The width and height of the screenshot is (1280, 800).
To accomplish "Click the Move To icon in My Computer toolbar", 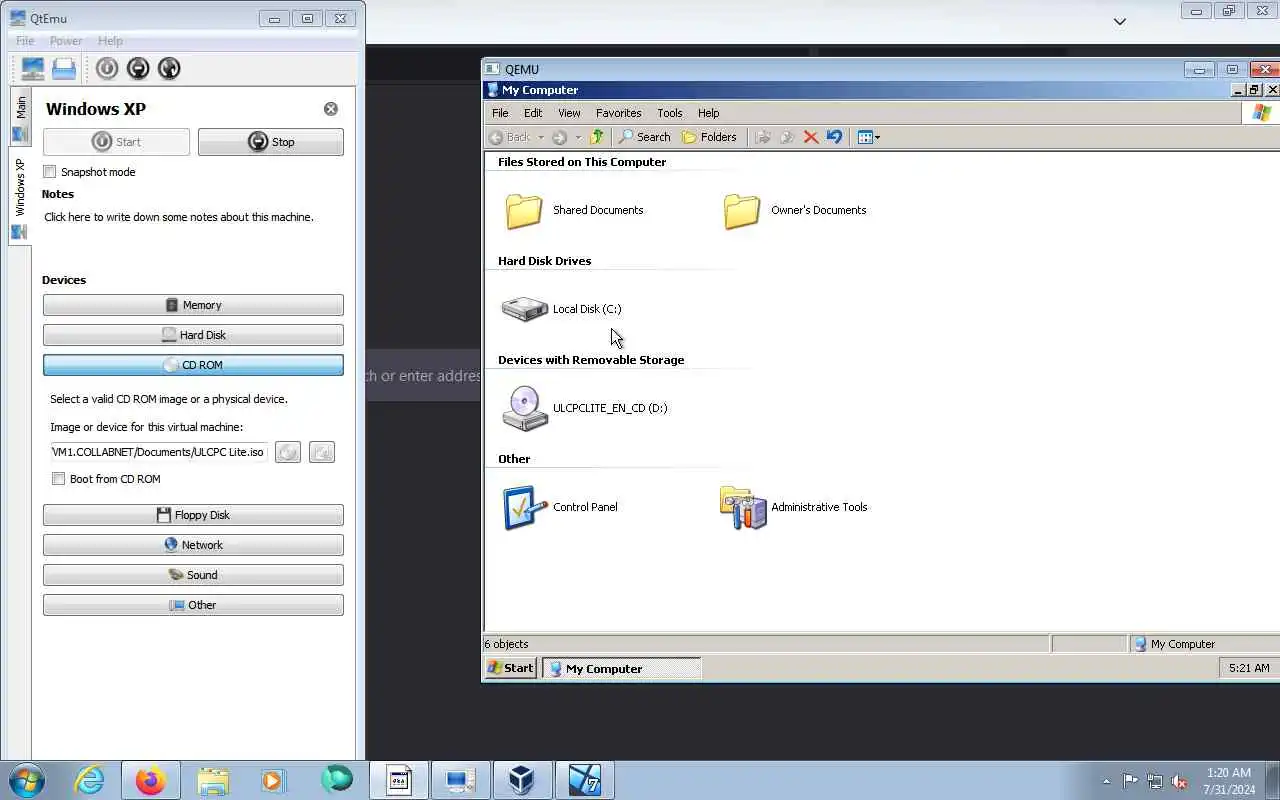I will click(x=763, y=137).
